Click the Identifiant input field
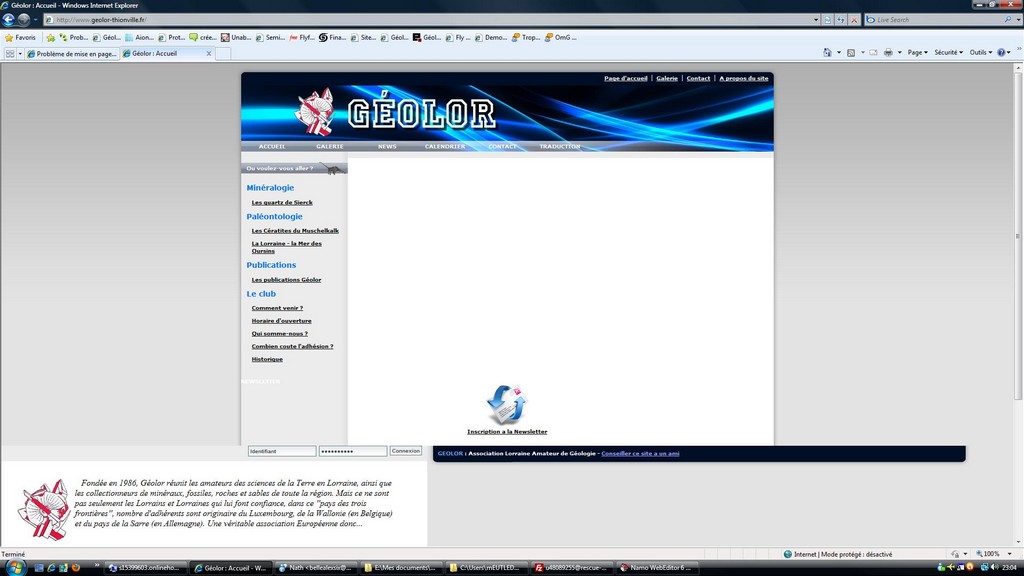Image resolution: width=1024 pixels, height=576 pixels. (x=282, y=451)
